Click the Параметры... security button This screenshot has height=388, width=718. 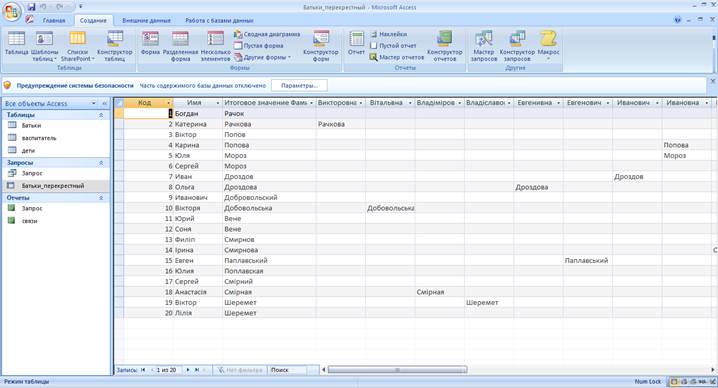click(299, 86)
